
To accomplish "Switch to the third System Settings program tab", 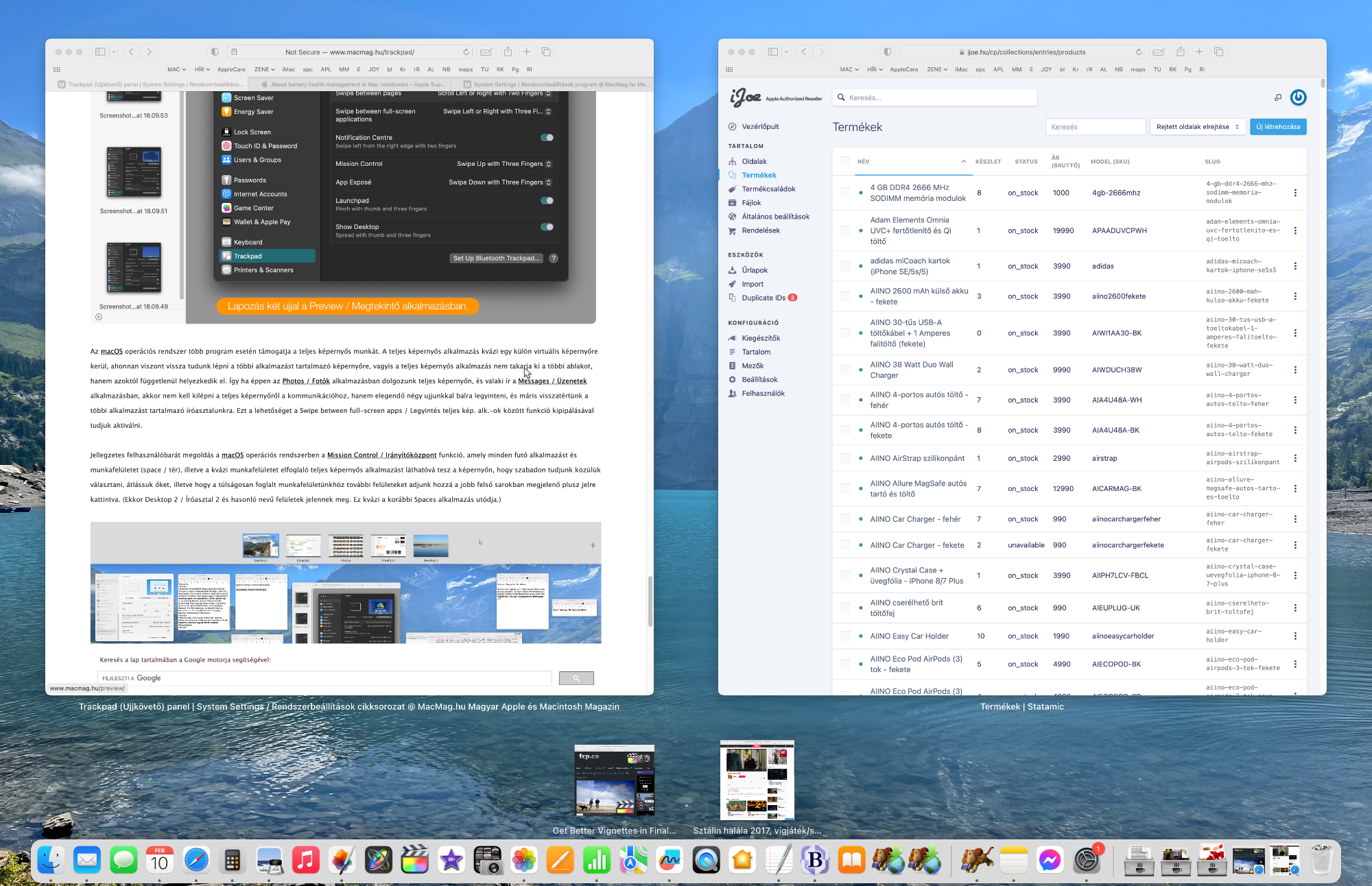I will pyautogui.click(x=553, y=84).
